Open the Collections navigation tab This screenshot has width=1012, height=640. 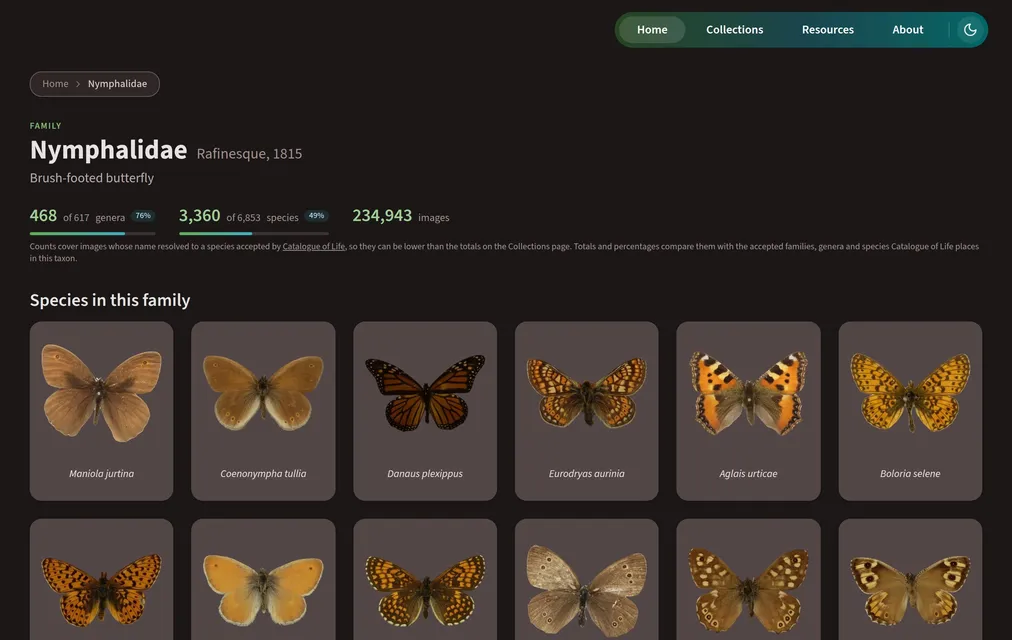click(734, 30)
